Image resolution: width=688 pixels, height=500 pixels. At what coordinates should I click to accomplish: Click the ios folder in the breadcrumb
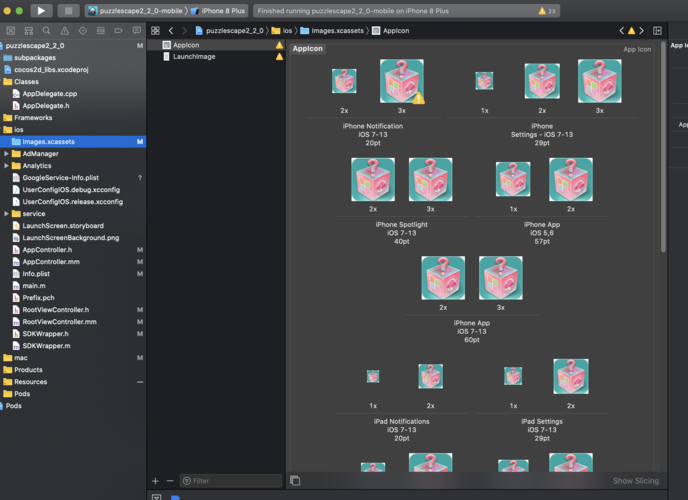click(282, 31)
